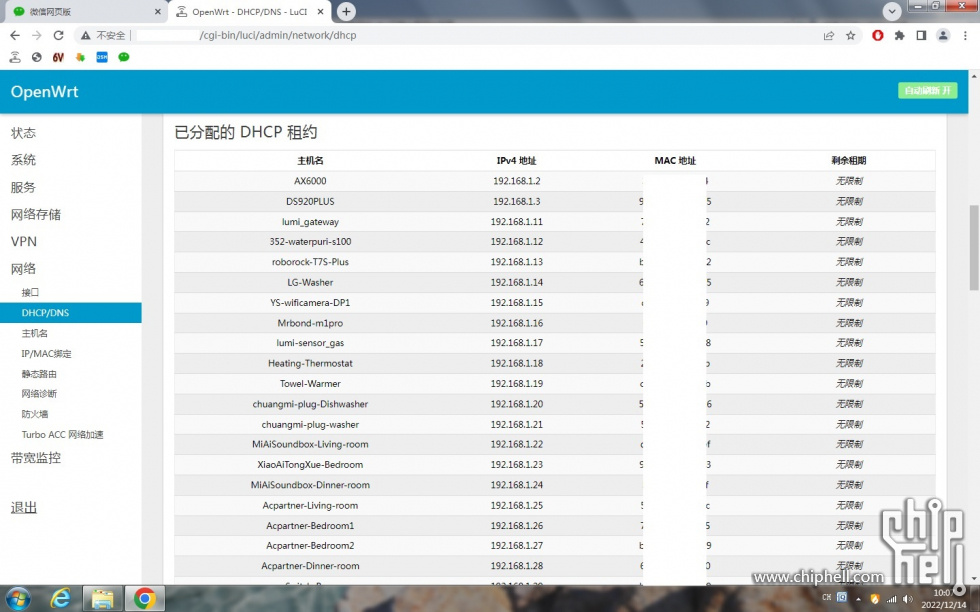Go back using the browser back arrow
The height and width of the screenshot is (612, 980).
coord(15,36)
